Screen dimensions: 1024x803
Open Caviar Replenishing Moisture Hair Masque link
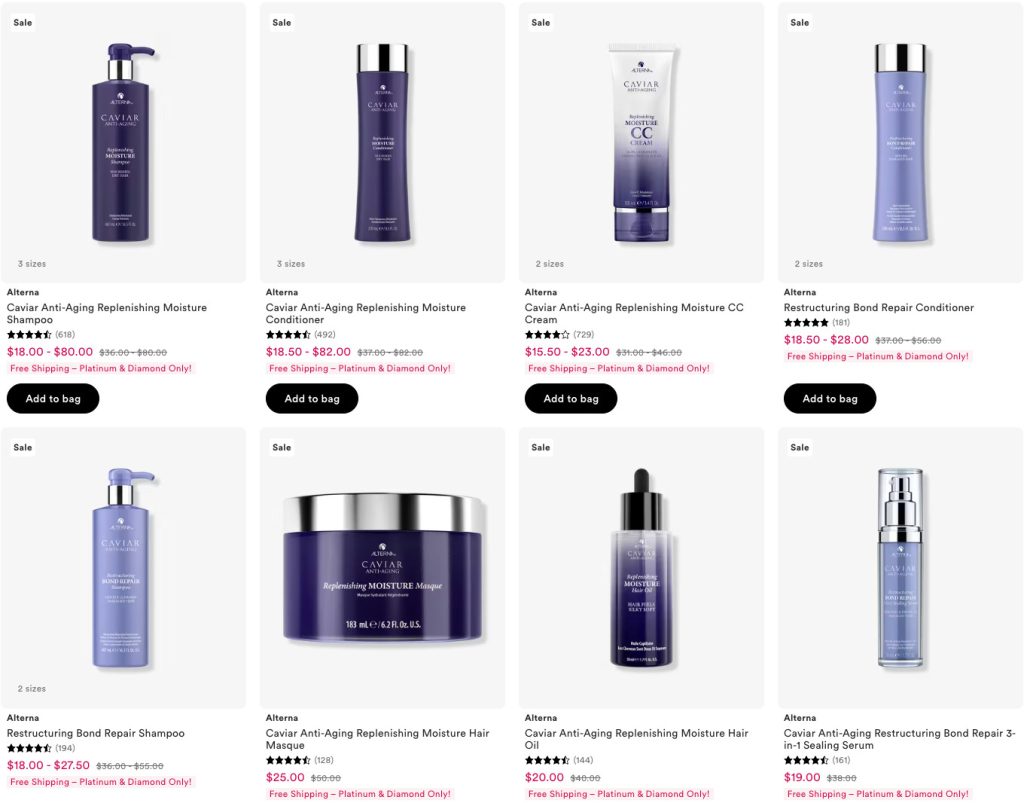click(377, 739)
